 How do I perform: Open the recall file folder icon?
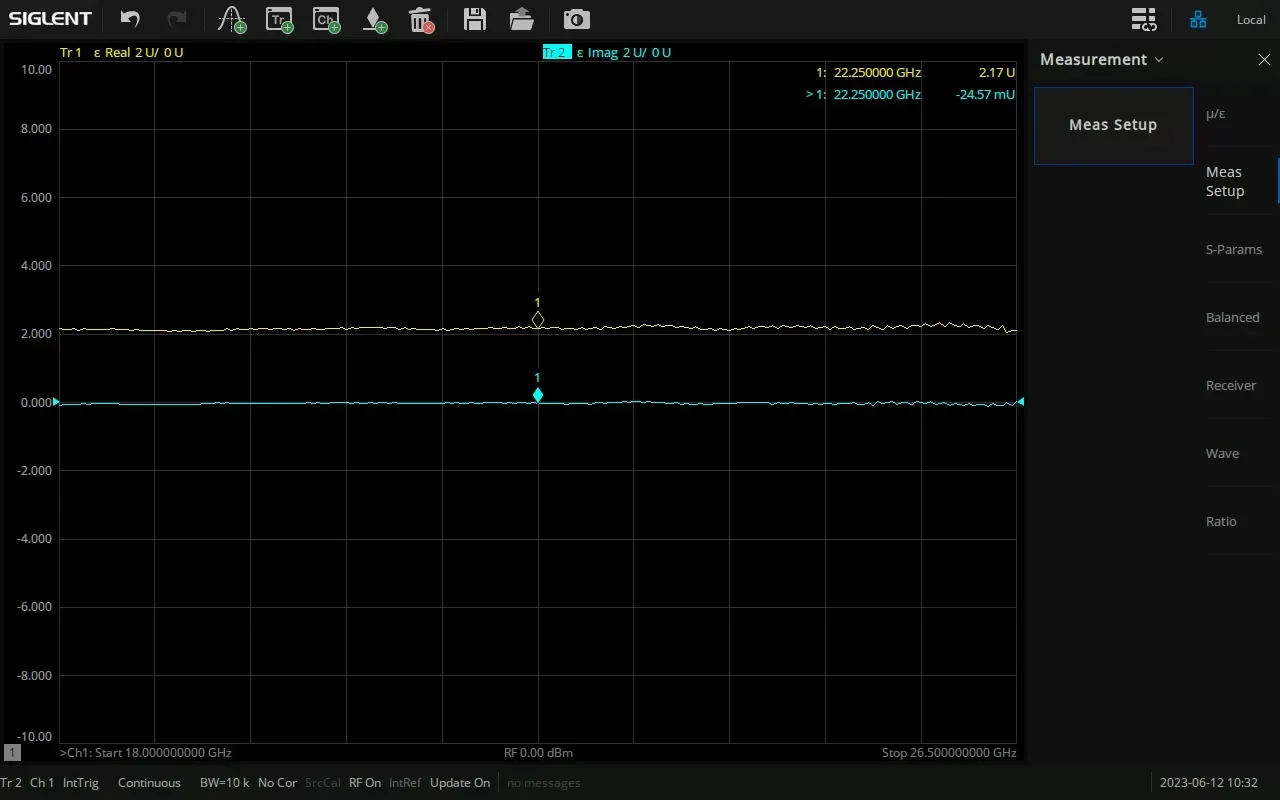pos(521,19)
